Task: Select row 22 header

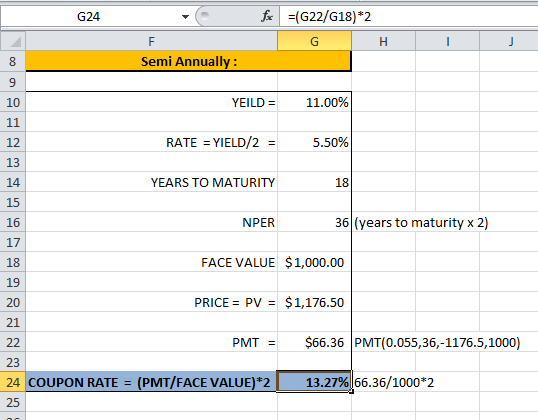Action: point(13,342)
